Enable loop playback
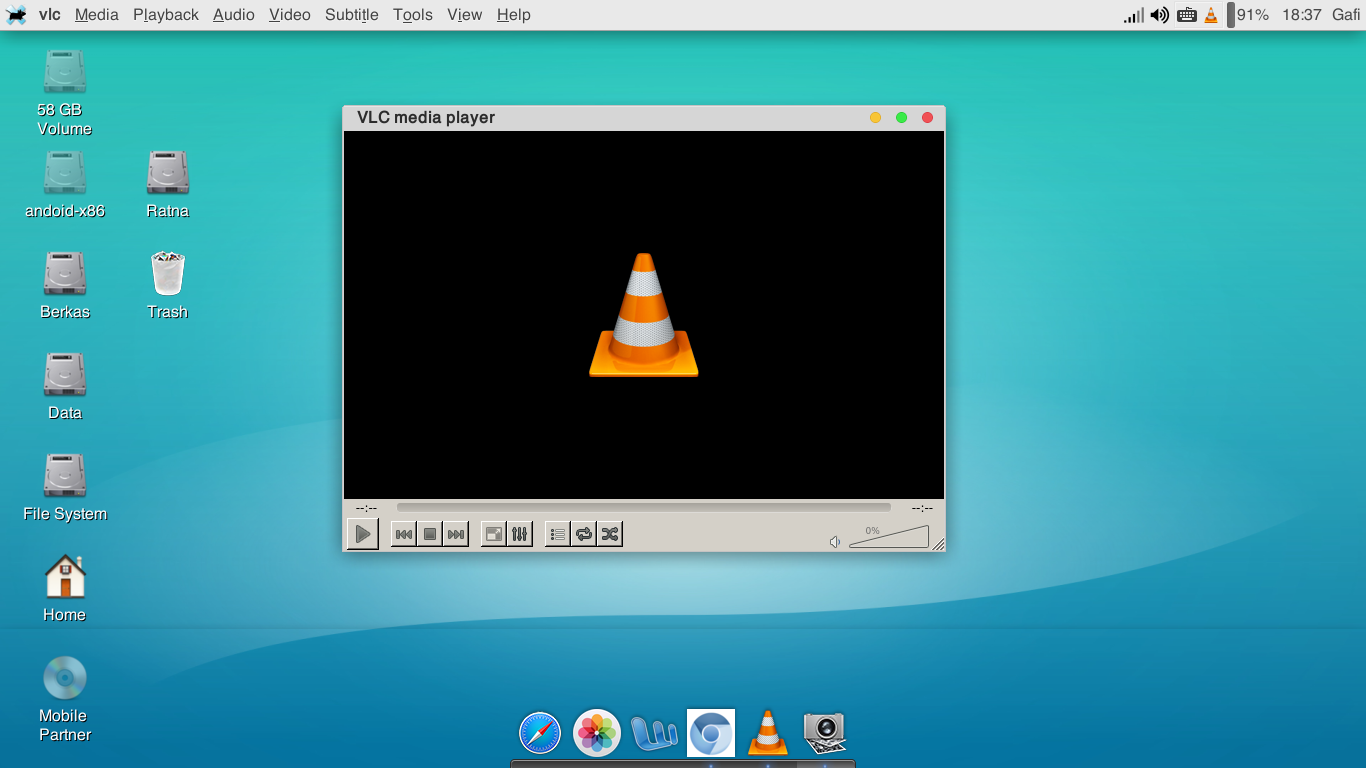1366x768 pixels. coord(583,533)
